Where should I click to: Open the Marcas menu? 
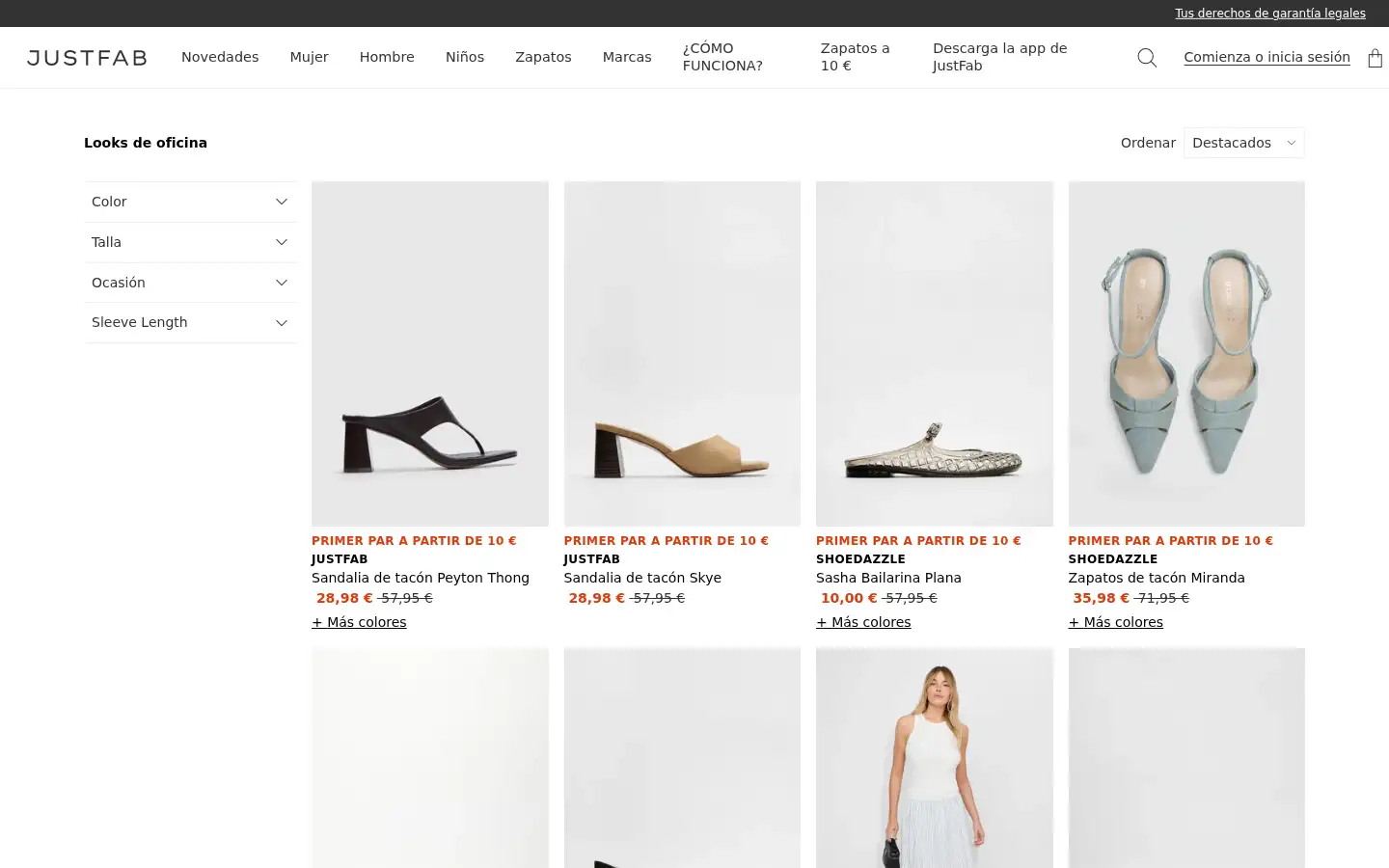pos(627,57)
